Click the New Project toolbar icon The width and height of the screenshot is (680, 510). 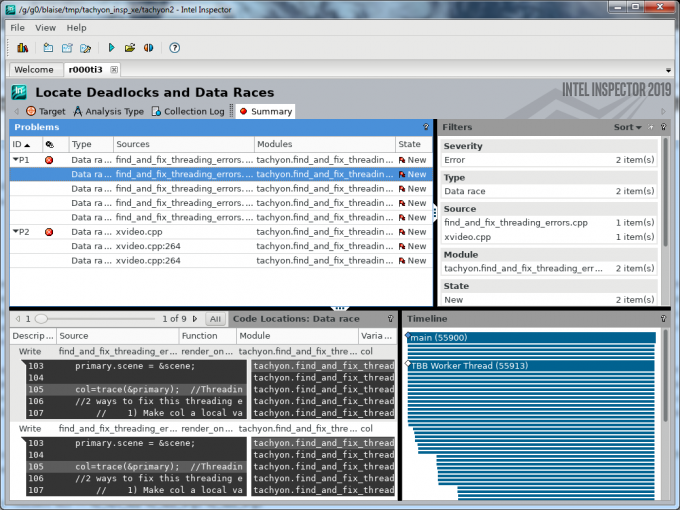click(x=48, y=48)
